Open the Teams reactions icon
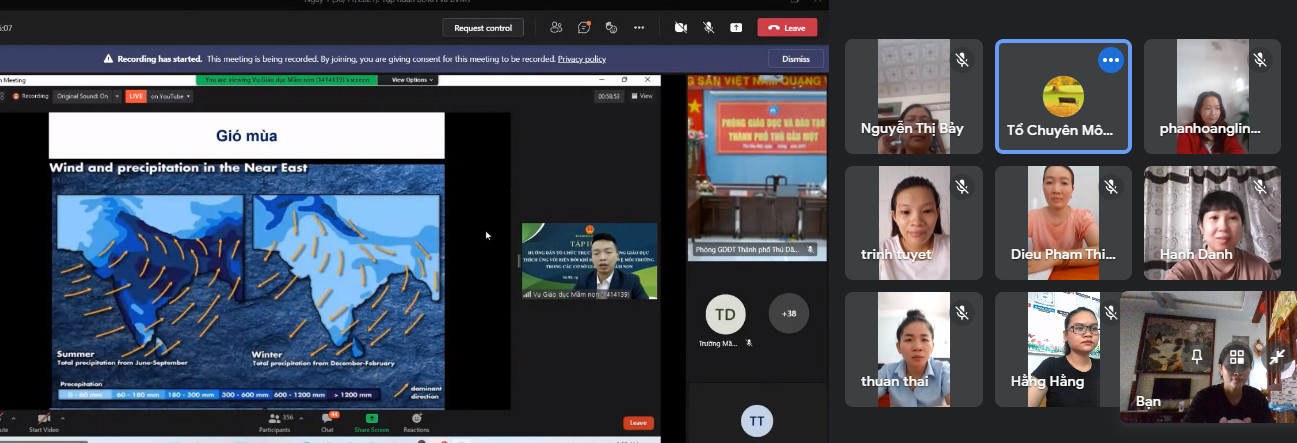Screen dimensions: 1297x443 pyautogui.click(x=611, y=28)
